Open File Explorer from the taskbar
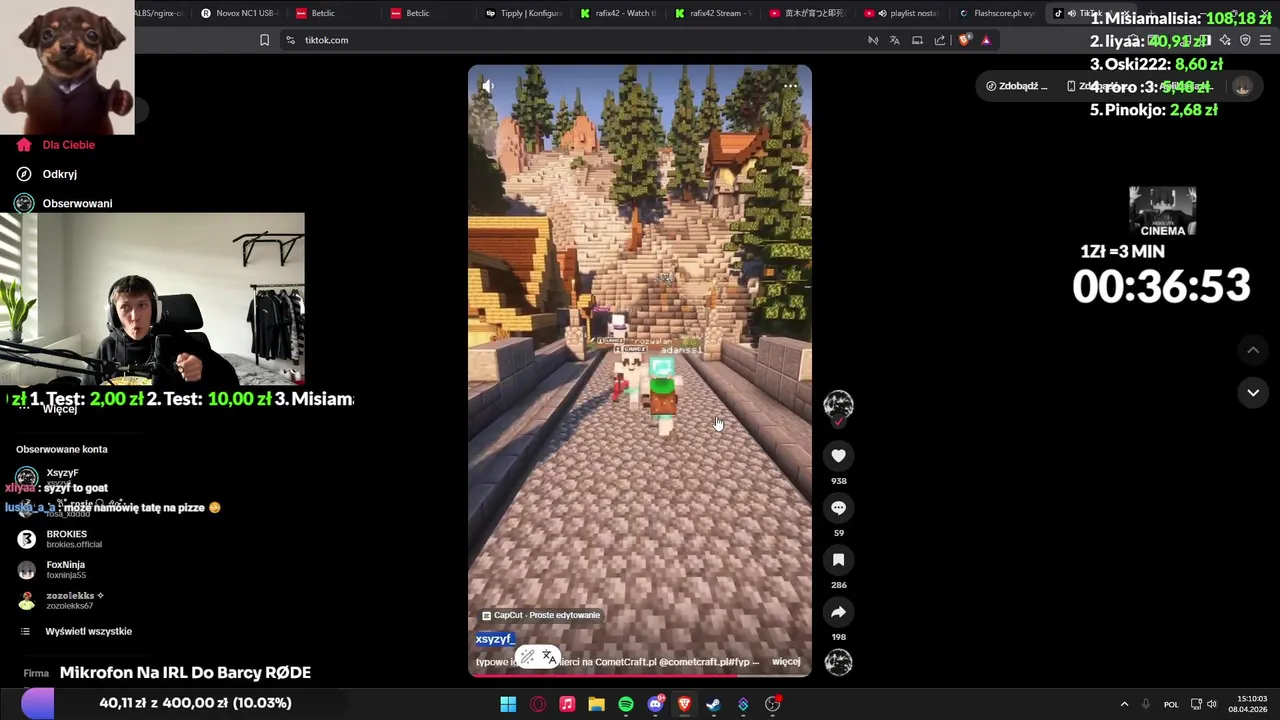 click(x=596, y=704)
